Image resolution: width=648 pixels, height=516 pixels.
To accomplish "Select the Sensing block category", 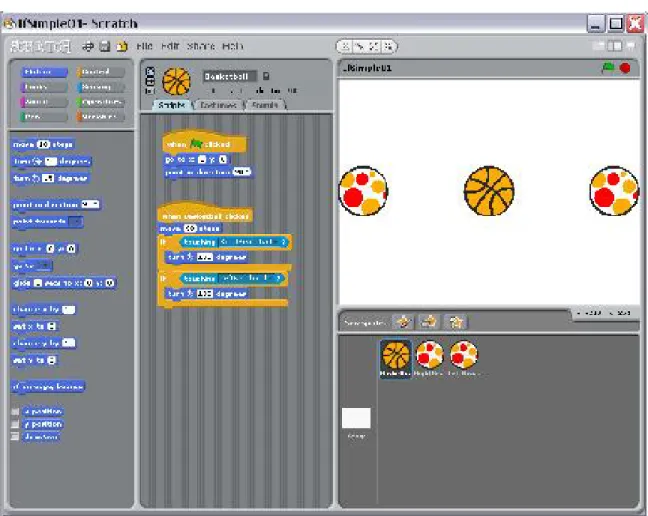I will coord(100,87).
